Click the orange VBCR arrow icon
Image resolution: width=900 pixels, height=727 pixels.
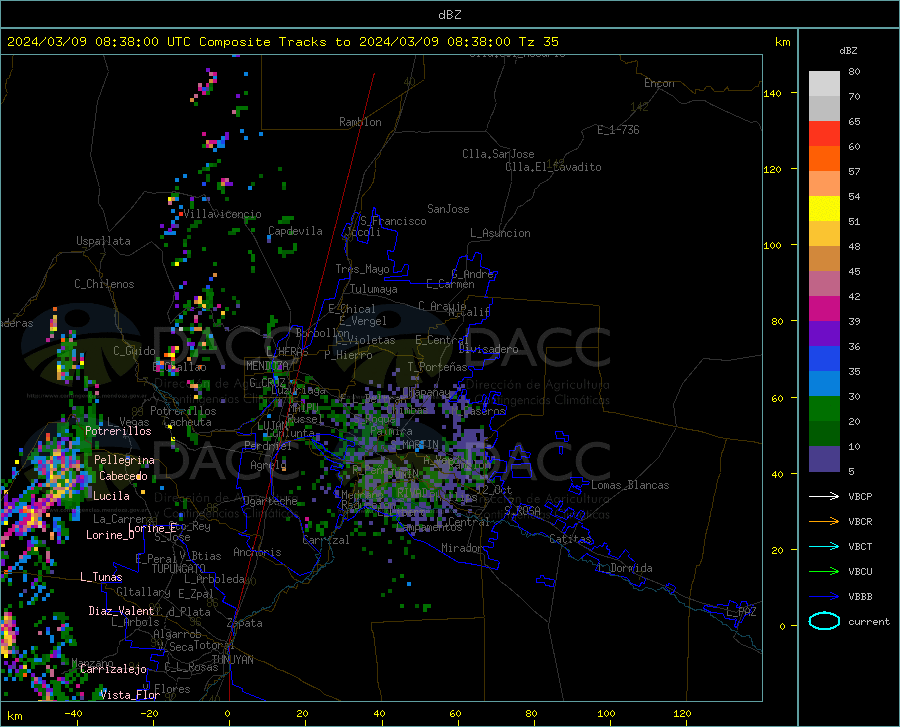(x=824, y=521)
